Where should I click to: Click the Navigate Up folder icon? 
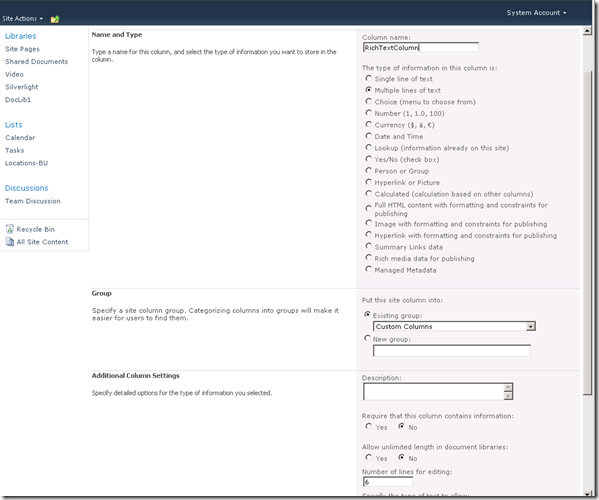click(55, 19)
